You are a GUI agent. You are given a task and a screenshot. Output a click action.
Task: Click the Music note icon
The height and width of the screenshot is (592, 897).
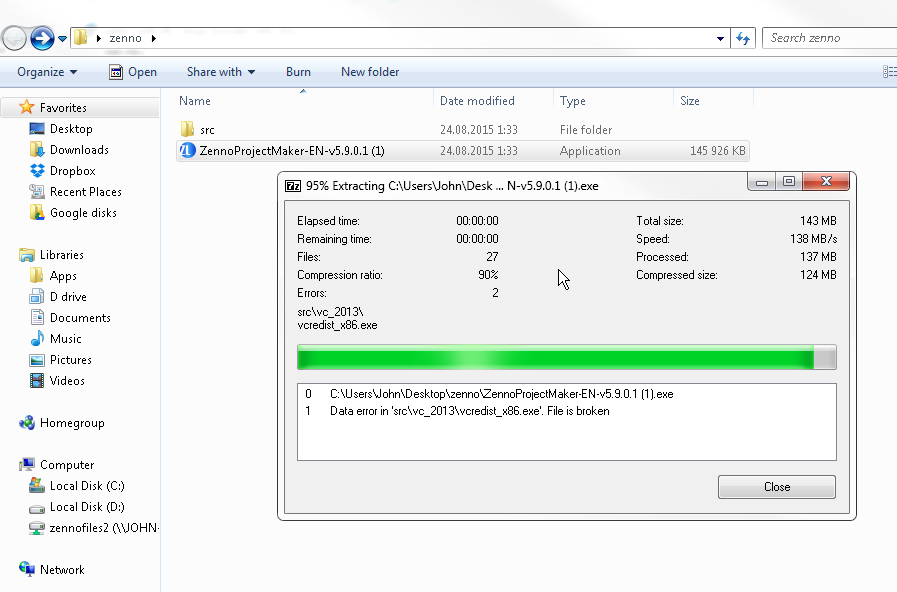tap(37, 338)
